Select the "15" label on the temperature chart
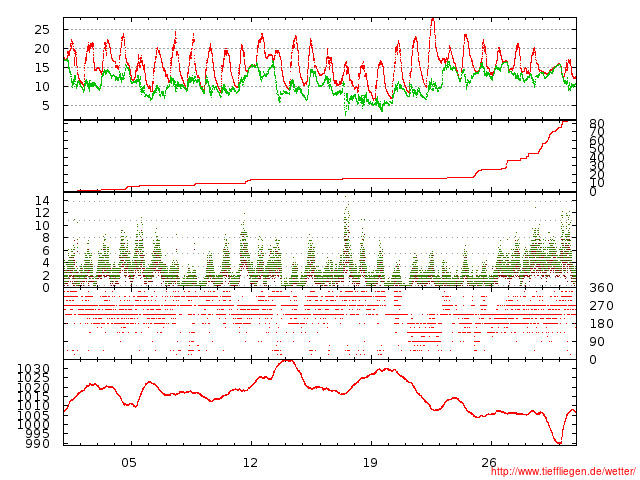This screenshot has height=480, width=640. 42,68
